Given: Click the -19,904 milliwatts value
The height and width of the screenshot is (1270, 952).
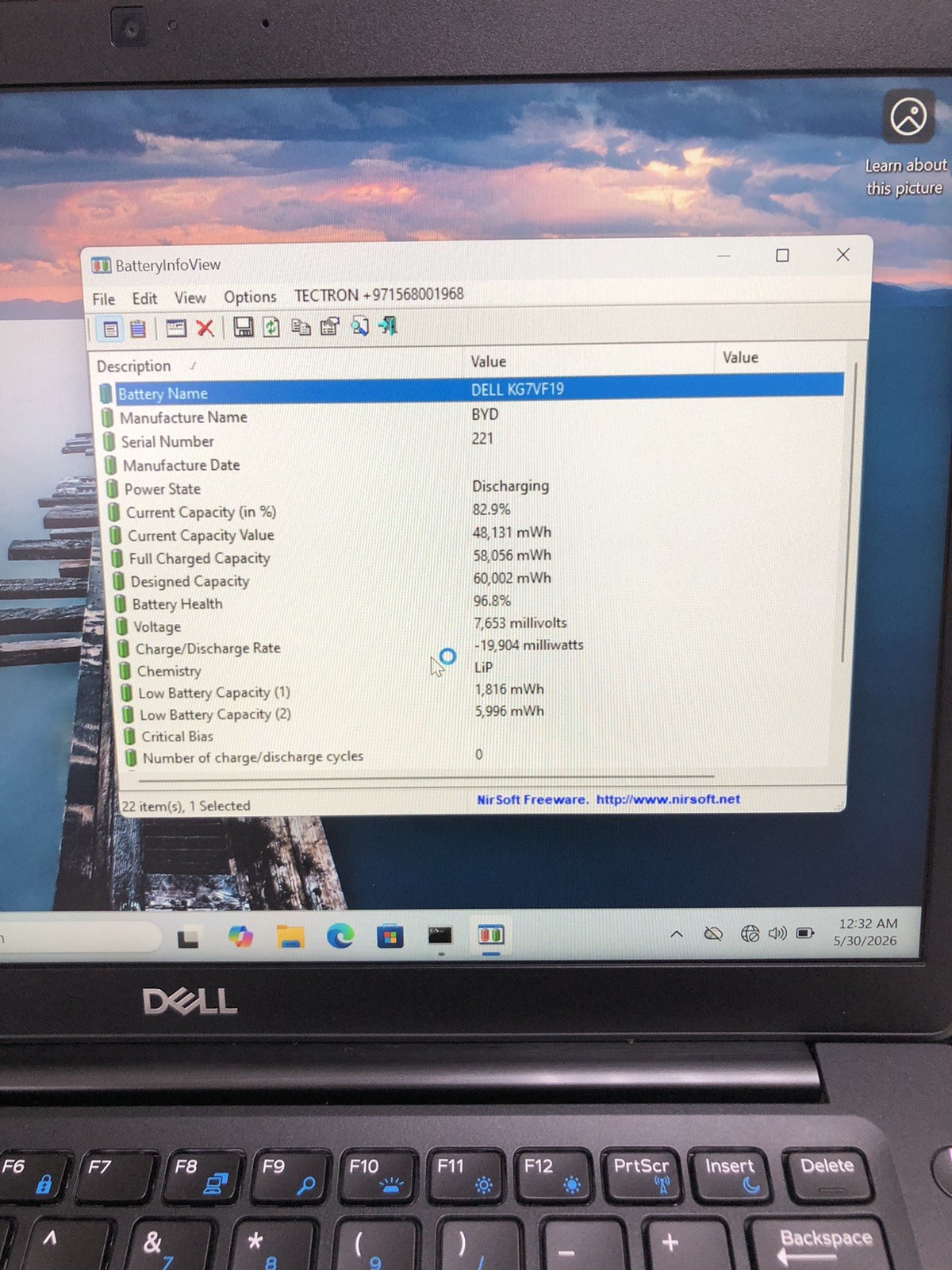Looking at the screenshot, I should coord(528,645).
